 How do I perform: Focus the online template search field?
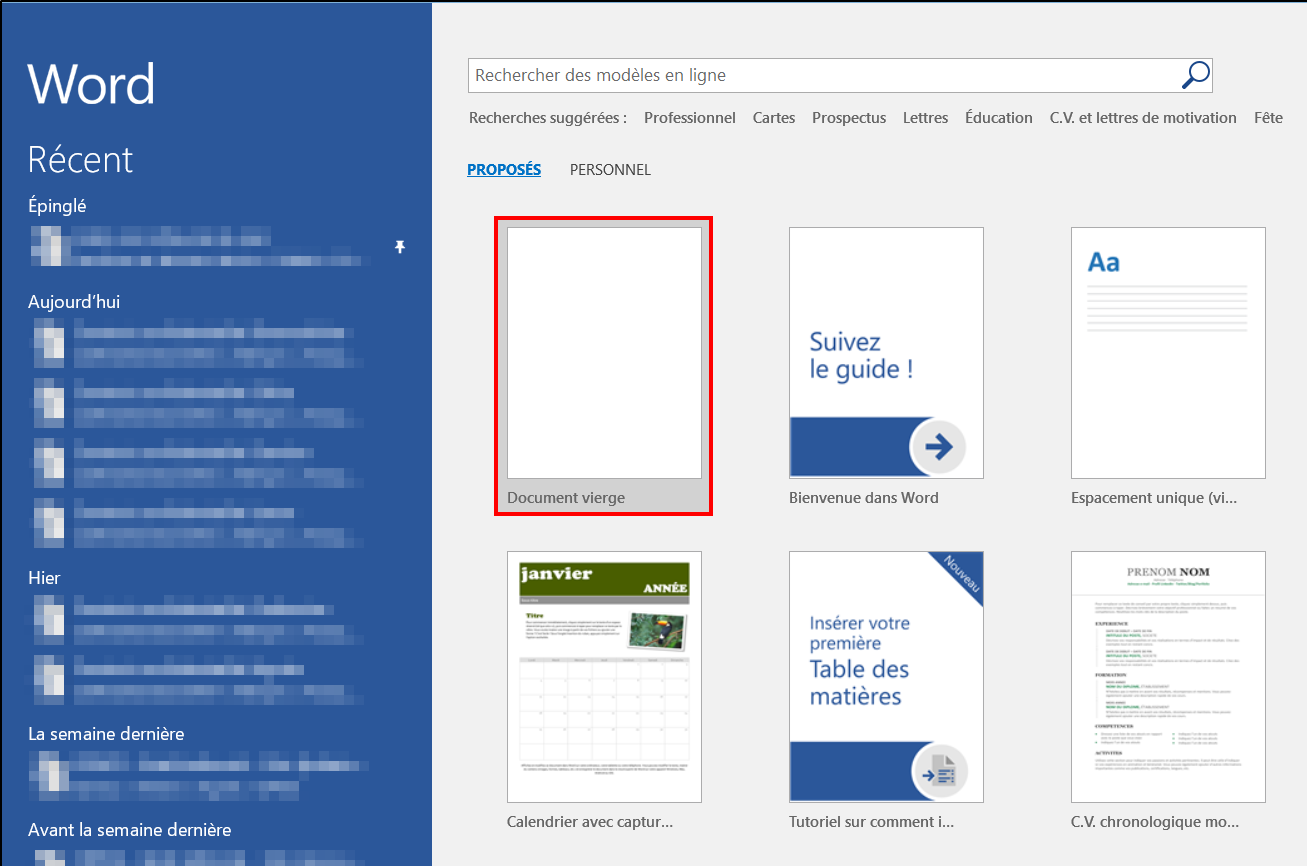point(825,75)
